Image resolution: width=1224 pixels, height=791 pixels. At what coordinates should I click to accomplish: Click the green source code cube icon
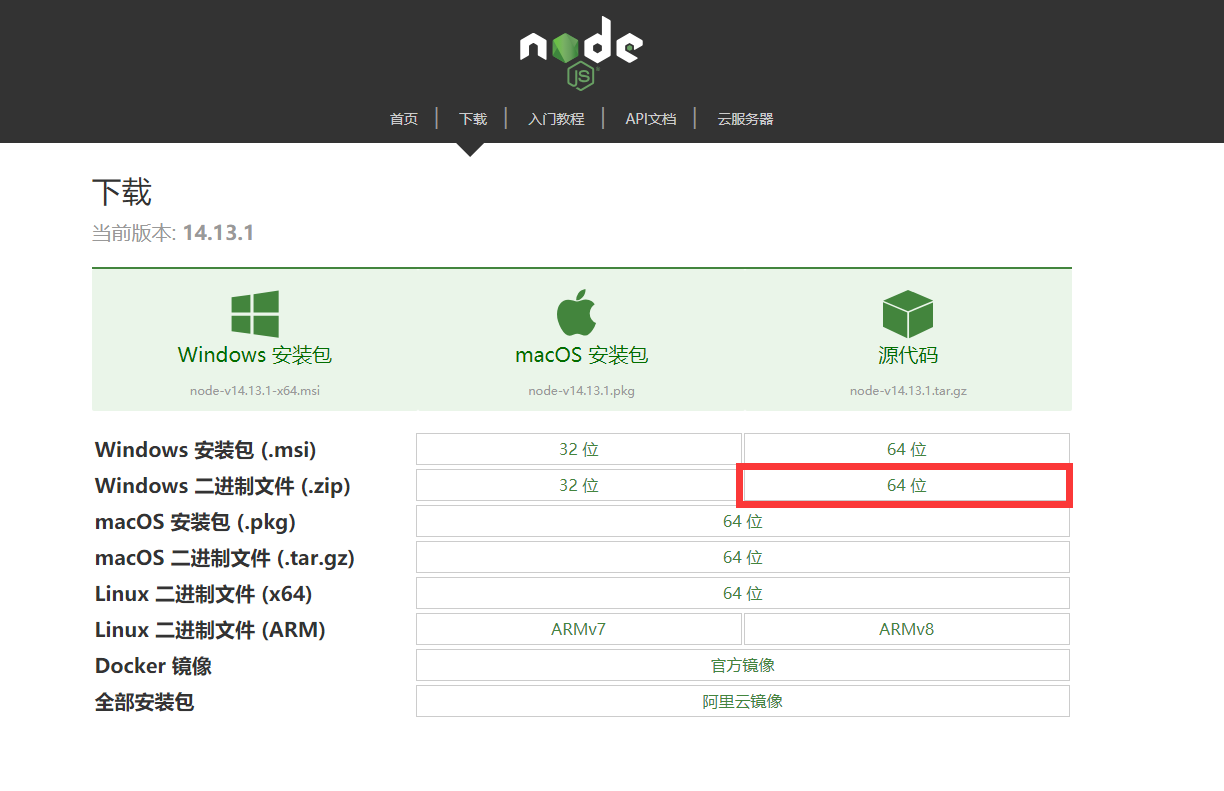pyautogui.click(x=907, y=314)
